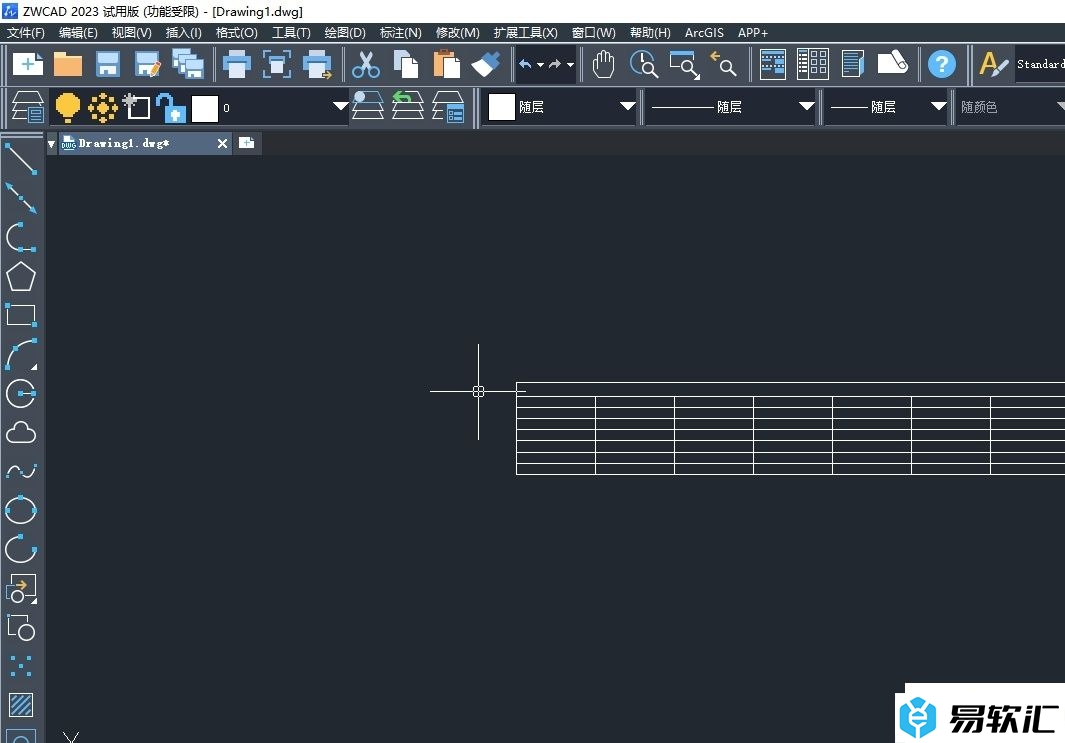
Task: Click Zoom Previous icon
Action: [723, 65]
